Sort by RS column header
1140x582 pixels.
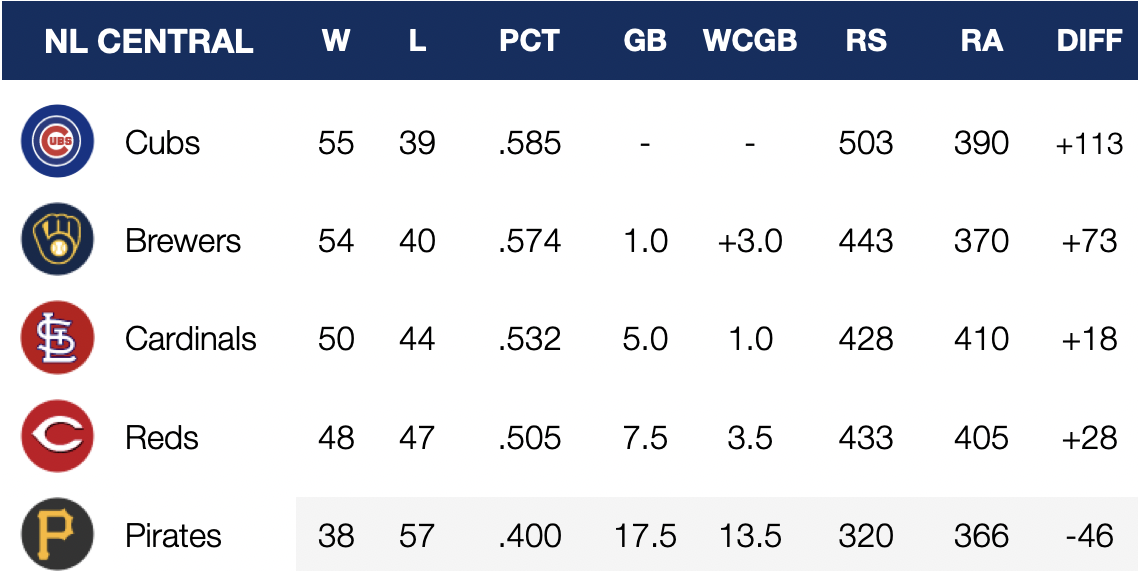[865, 42]
